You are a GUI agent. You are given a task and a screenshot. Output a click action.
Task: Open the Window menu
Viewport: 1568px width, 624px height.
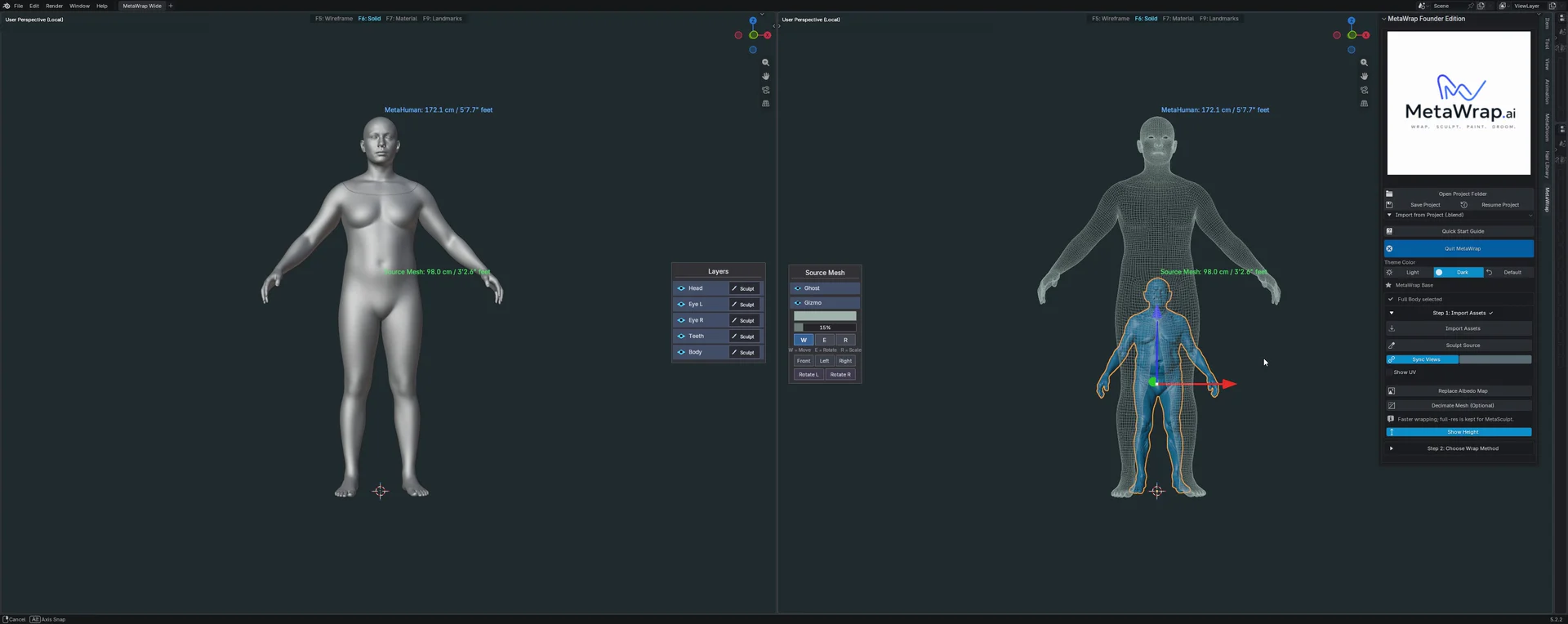point(79,6)
